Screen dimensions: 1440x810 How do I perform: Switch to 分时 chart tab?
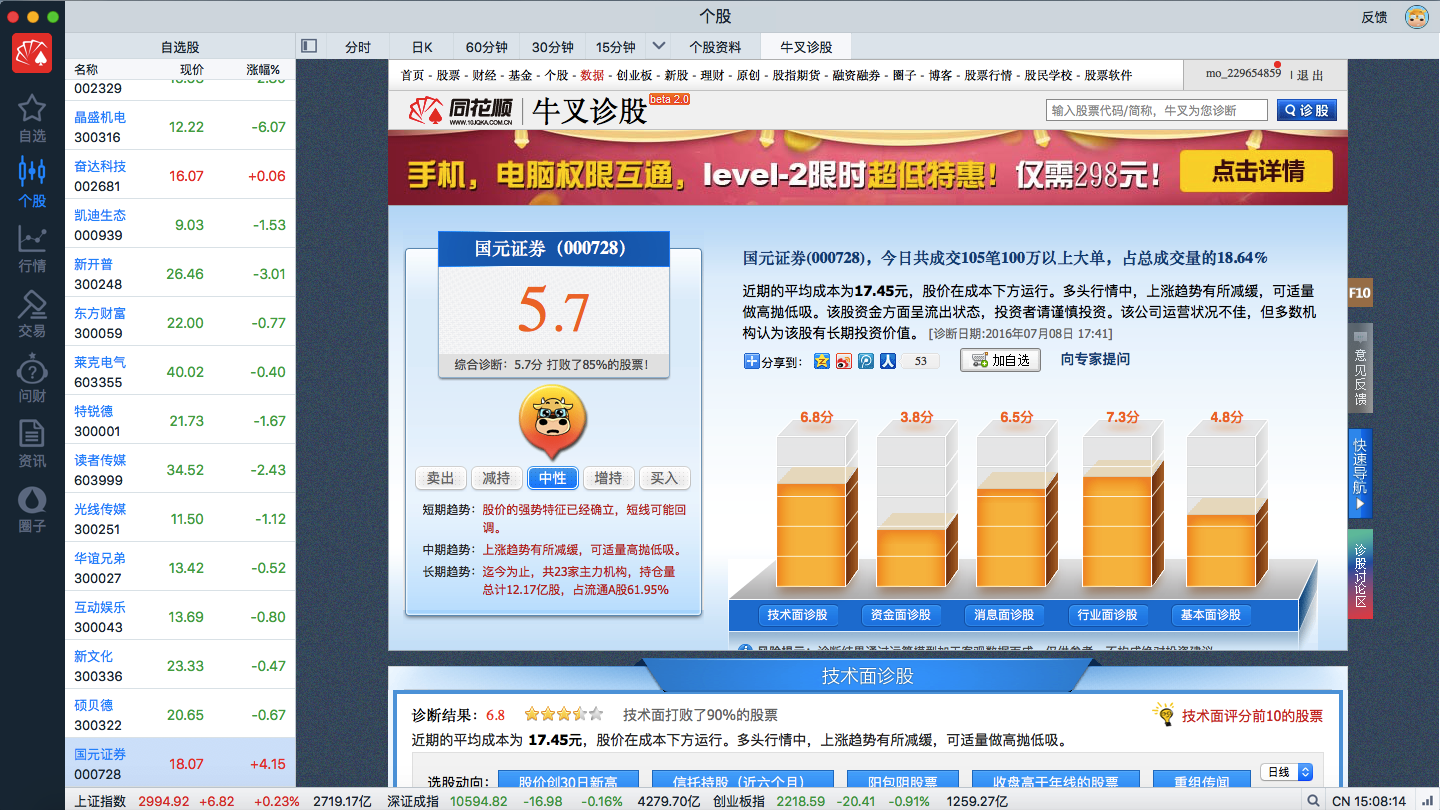pos(358,47)
